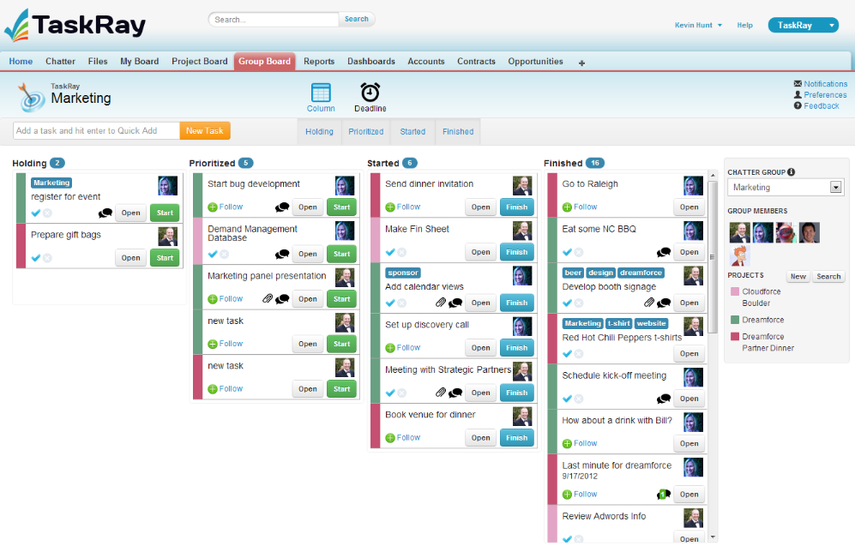855x552 pixels.
Task: Click the Preferences person icon
Action: click(x=798, y=94)
